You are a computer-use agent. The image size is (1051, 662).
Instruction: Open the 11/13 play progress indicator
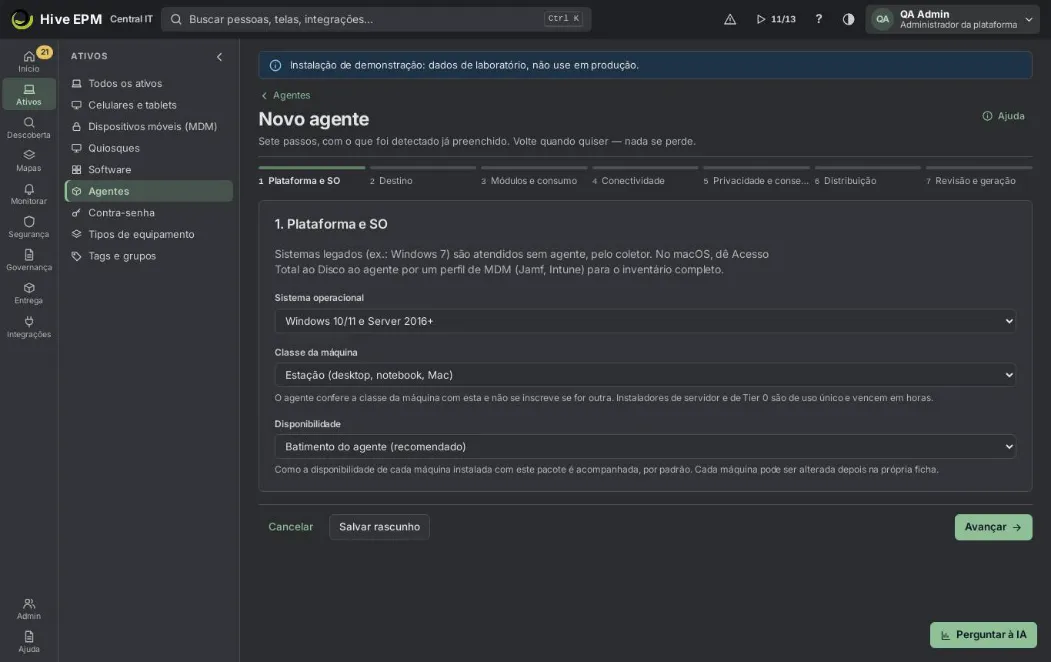click(x=776, y=19)
